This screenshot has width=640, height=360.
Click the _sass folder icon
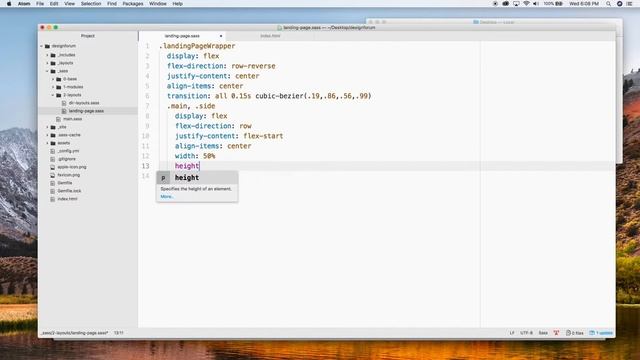tap(53, 71)
